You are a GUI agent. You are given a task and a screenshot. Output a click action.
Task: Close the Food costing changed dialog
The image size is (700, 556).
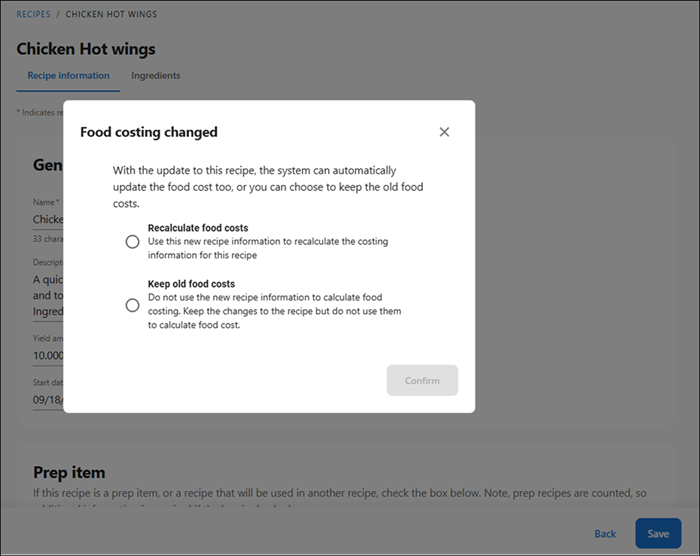(444, 132)
